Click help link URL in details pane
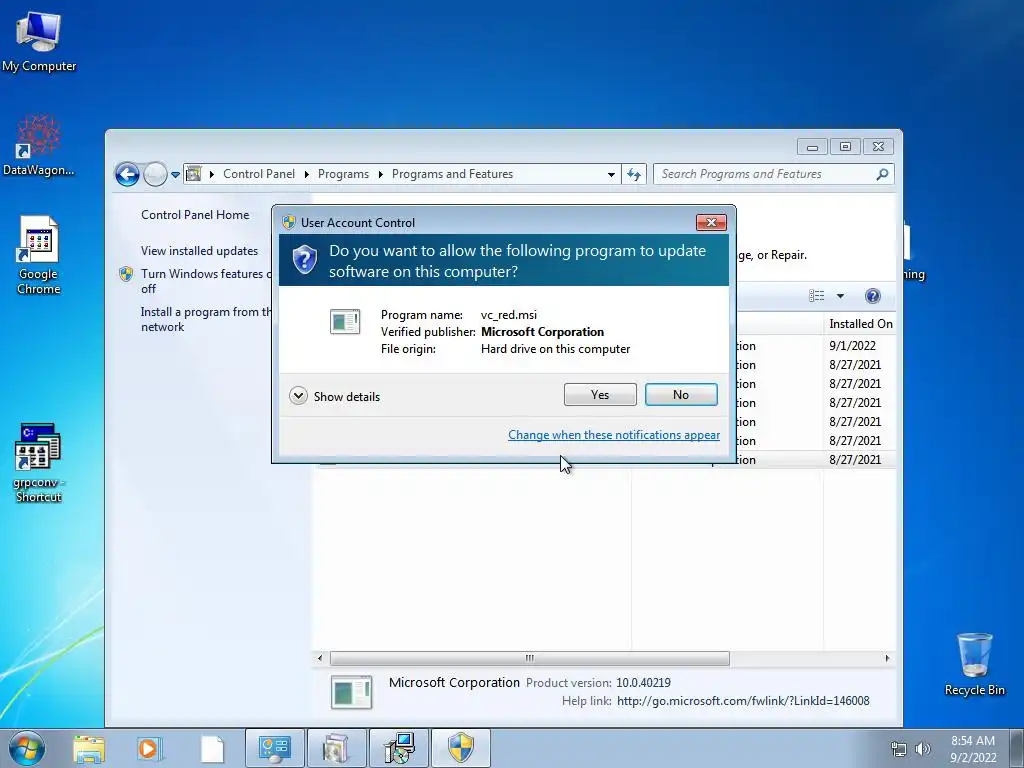1024x768 pixels. [743, 701]
